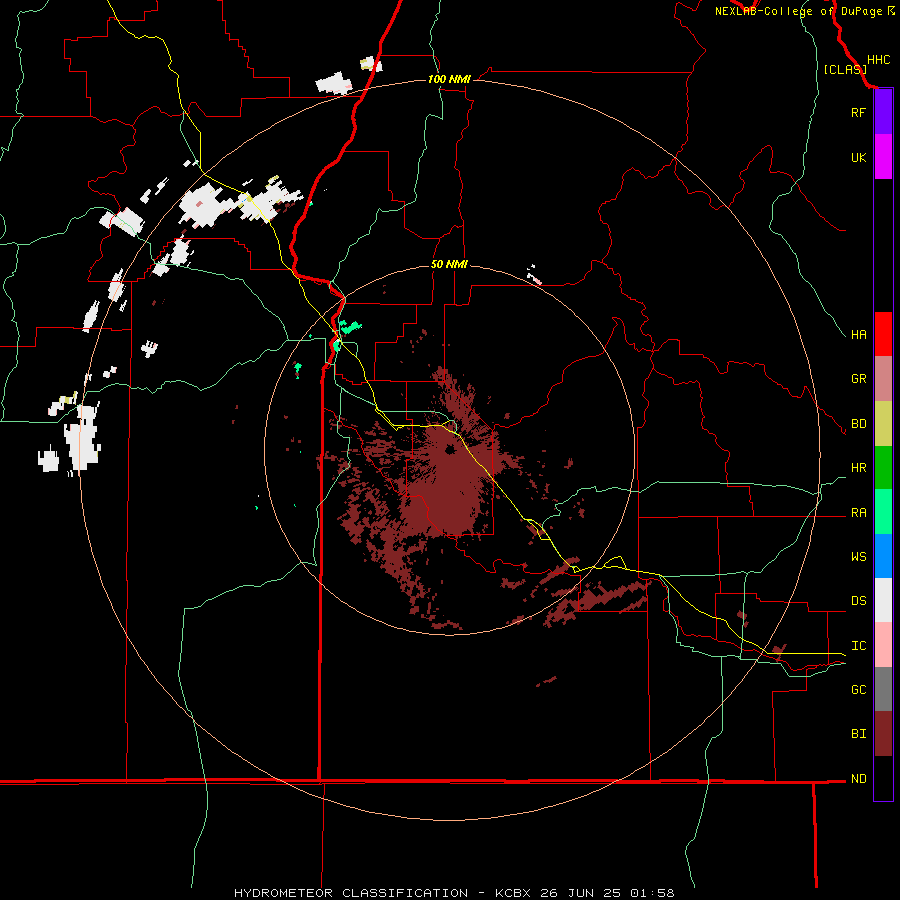900x900 pixels.
Task: Select the yellow BD legend swatch
Action: click(883, 423)
